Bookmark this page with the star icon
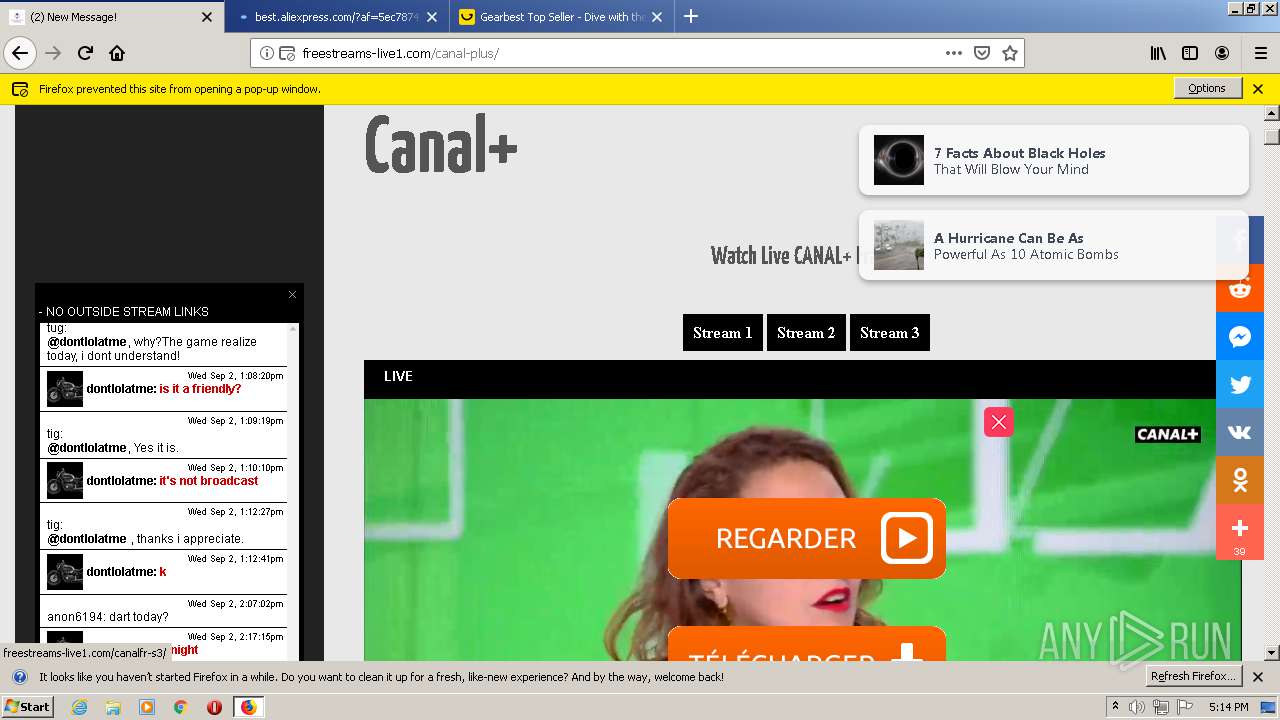The width and height of the screenshot is (1280, 720). (1010, 53)
